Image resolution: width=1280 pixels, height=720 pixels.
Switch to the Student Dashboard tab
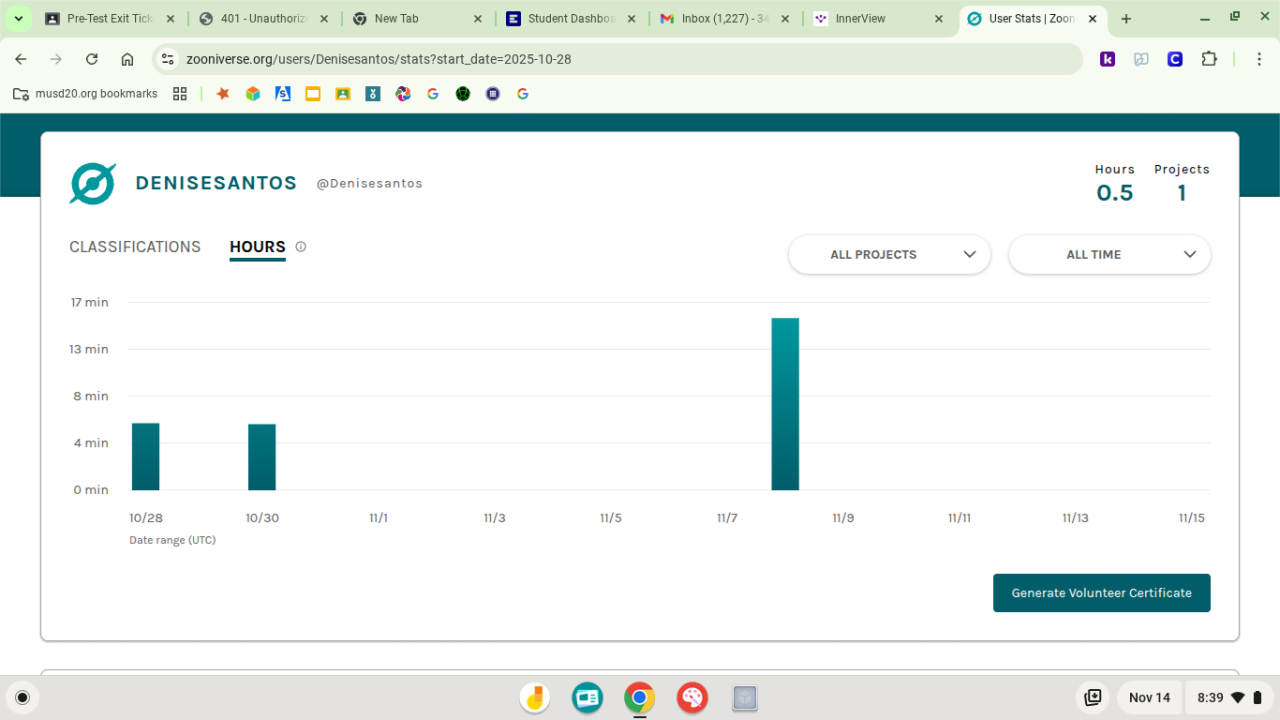click(x=570, y=19)
